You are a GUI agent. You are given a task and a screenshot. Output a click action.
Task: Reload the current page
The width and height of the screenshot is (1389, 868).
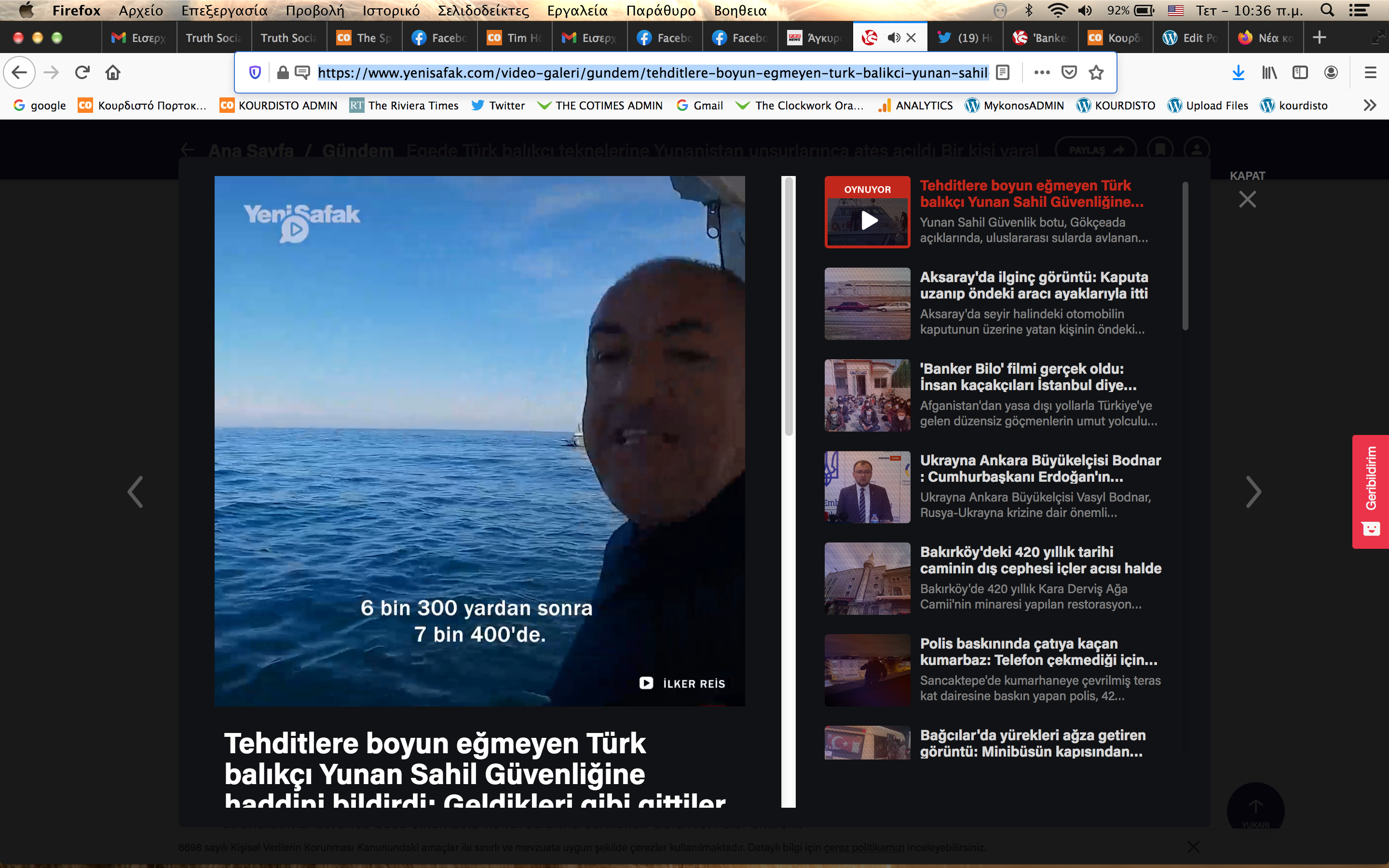click(82, 72)
